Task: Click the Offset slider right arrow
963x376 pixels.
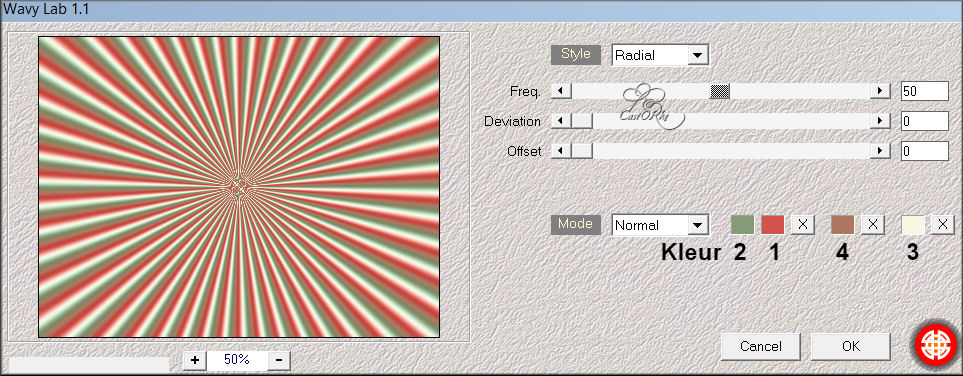Action: [880, 151]
